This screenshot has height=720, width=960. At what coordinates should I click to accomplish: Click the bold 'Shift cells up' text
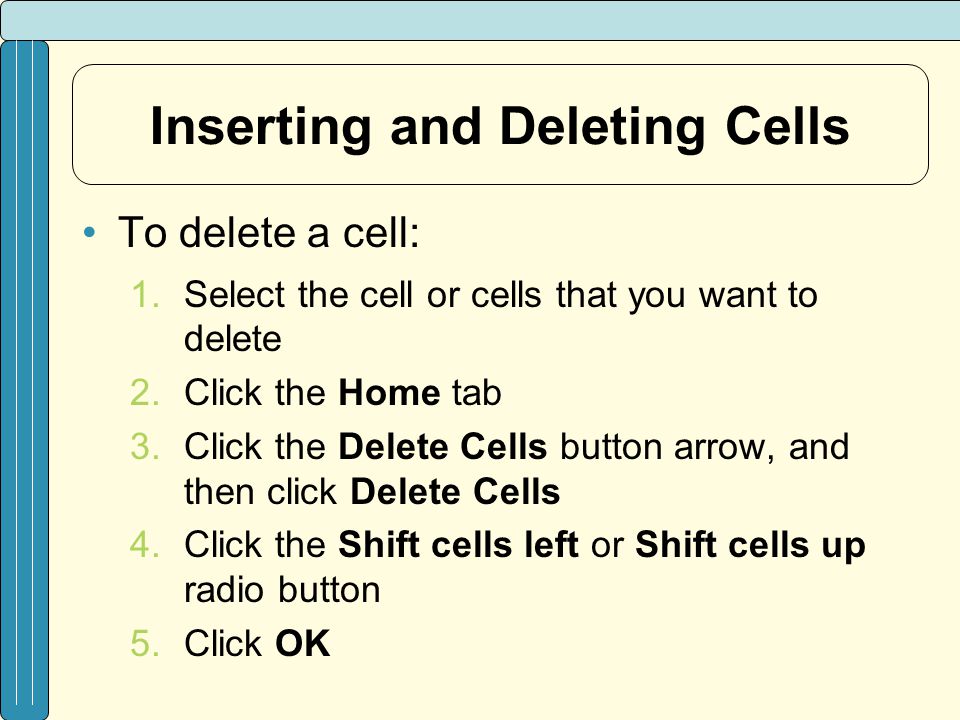pyautogui.click(x=751, y=546)
